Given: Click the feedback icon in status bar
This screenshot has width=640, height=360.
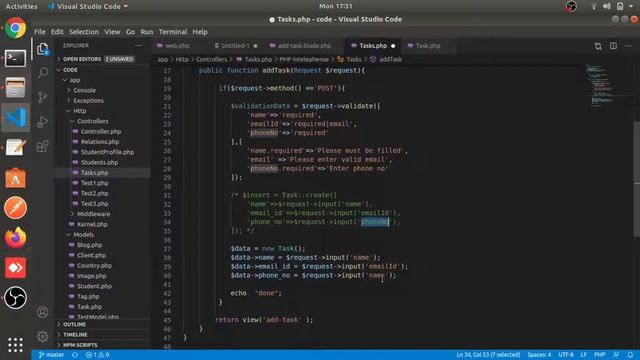Looking at the screenshot, I should coord(616,355).
